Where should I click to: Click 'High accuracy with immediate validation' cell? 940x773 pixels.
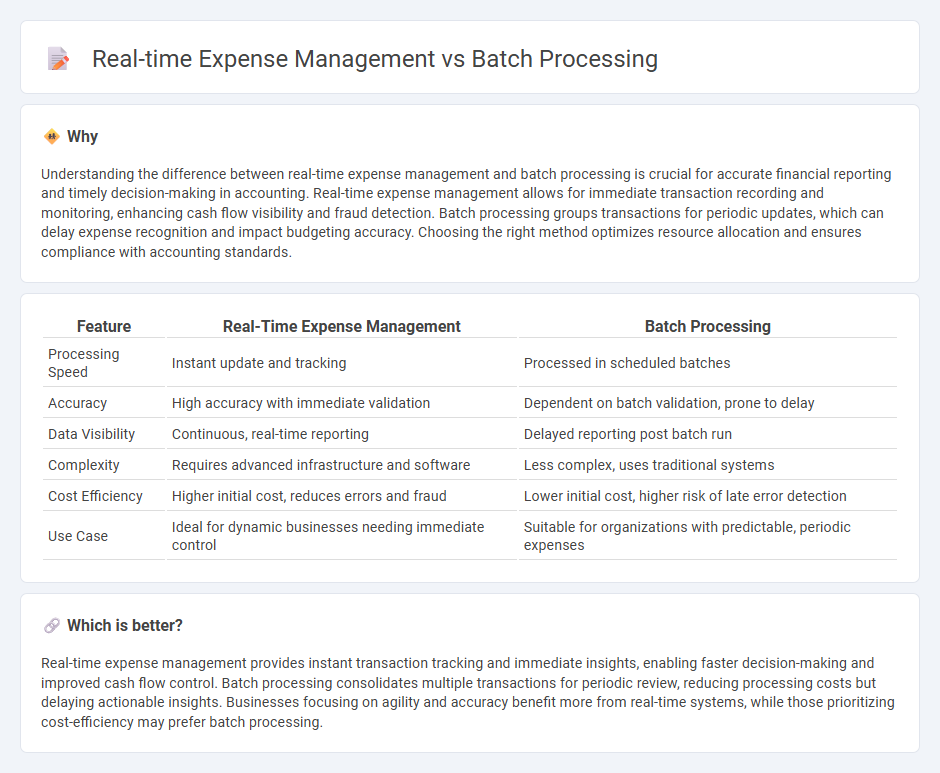(x=301, y=403)
